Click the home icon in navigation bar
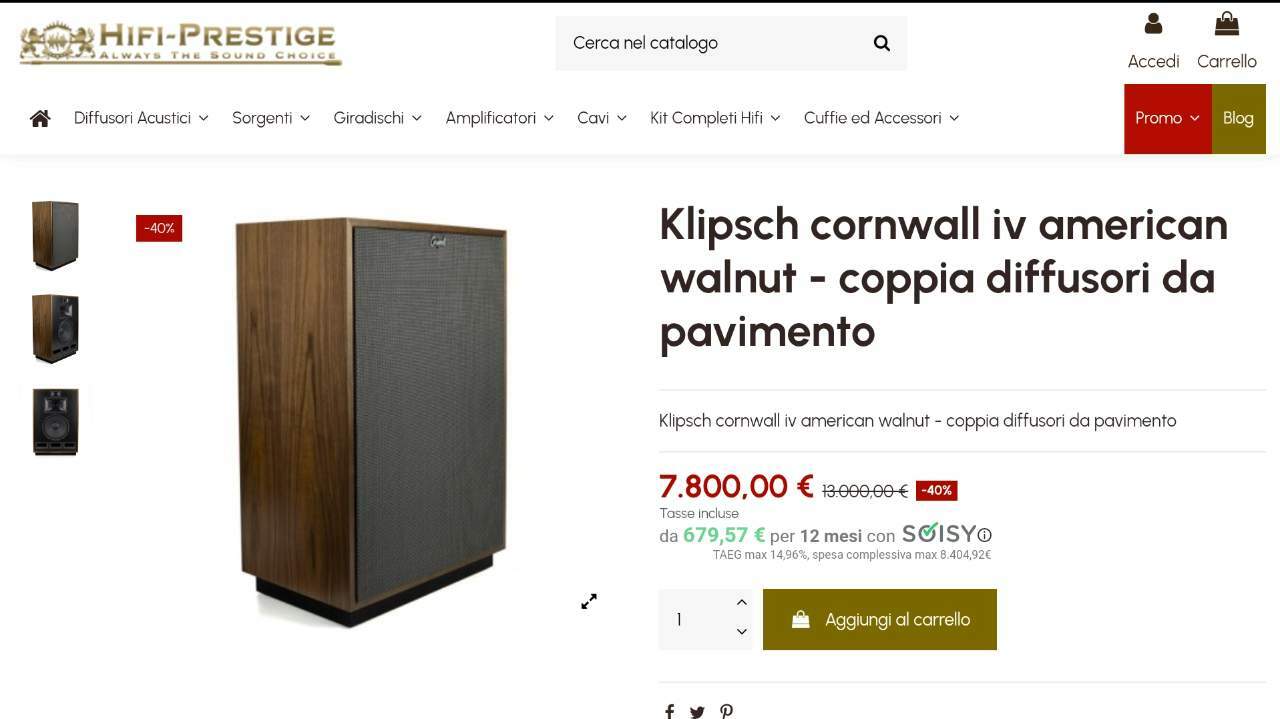 tap(40, 118)
